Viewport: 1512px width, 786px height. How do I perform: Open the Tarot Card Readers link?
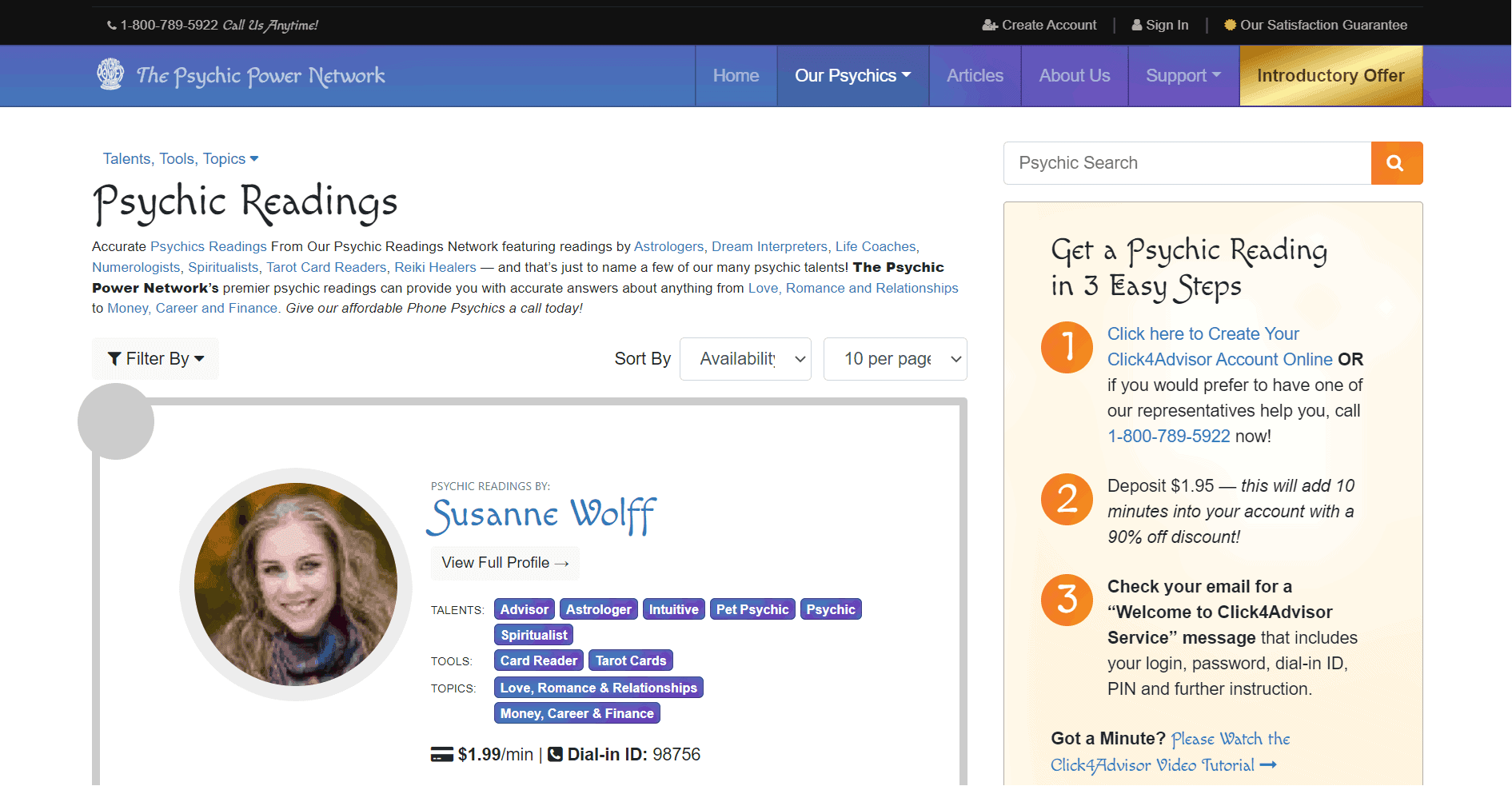tap(326, 268)
